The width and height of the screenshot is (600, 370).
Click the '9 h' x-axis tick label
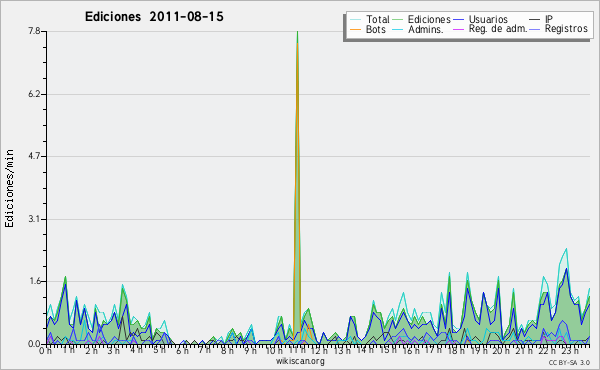click(x=250, y=351)
